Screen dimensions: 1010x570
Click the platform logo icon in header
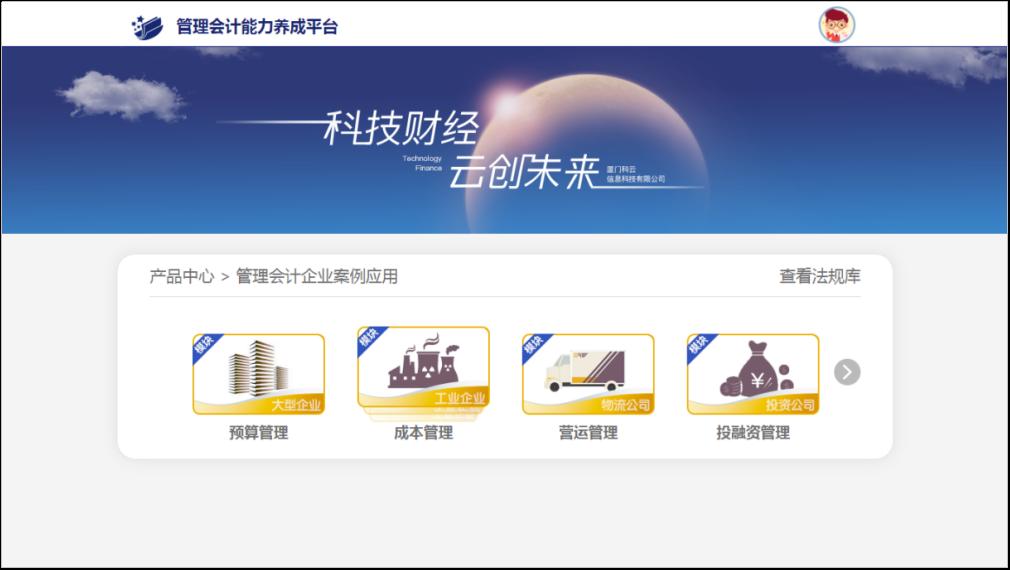click(147, 27)
